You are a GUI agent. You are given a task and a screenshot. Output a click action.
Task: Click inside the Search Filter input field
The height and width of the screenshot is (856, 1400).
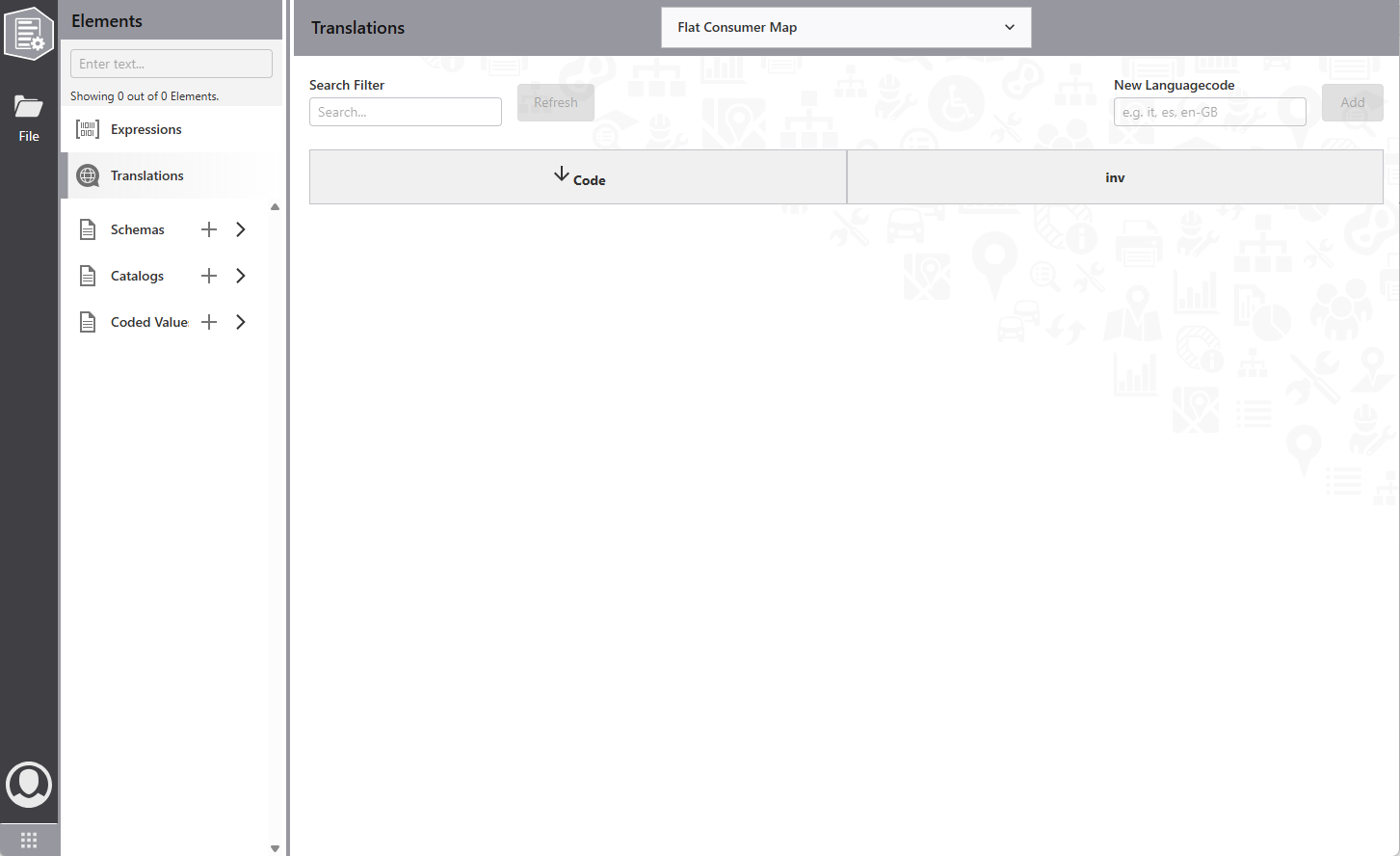[x=405, y=112]
